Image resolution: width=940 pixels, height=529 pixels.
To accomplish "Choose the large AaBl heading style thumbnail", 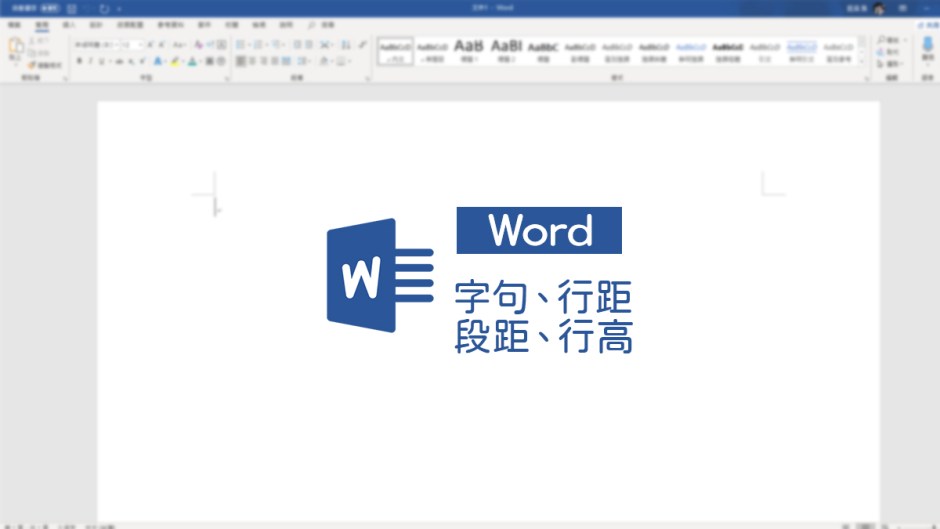I will click(x=506, y=48).
